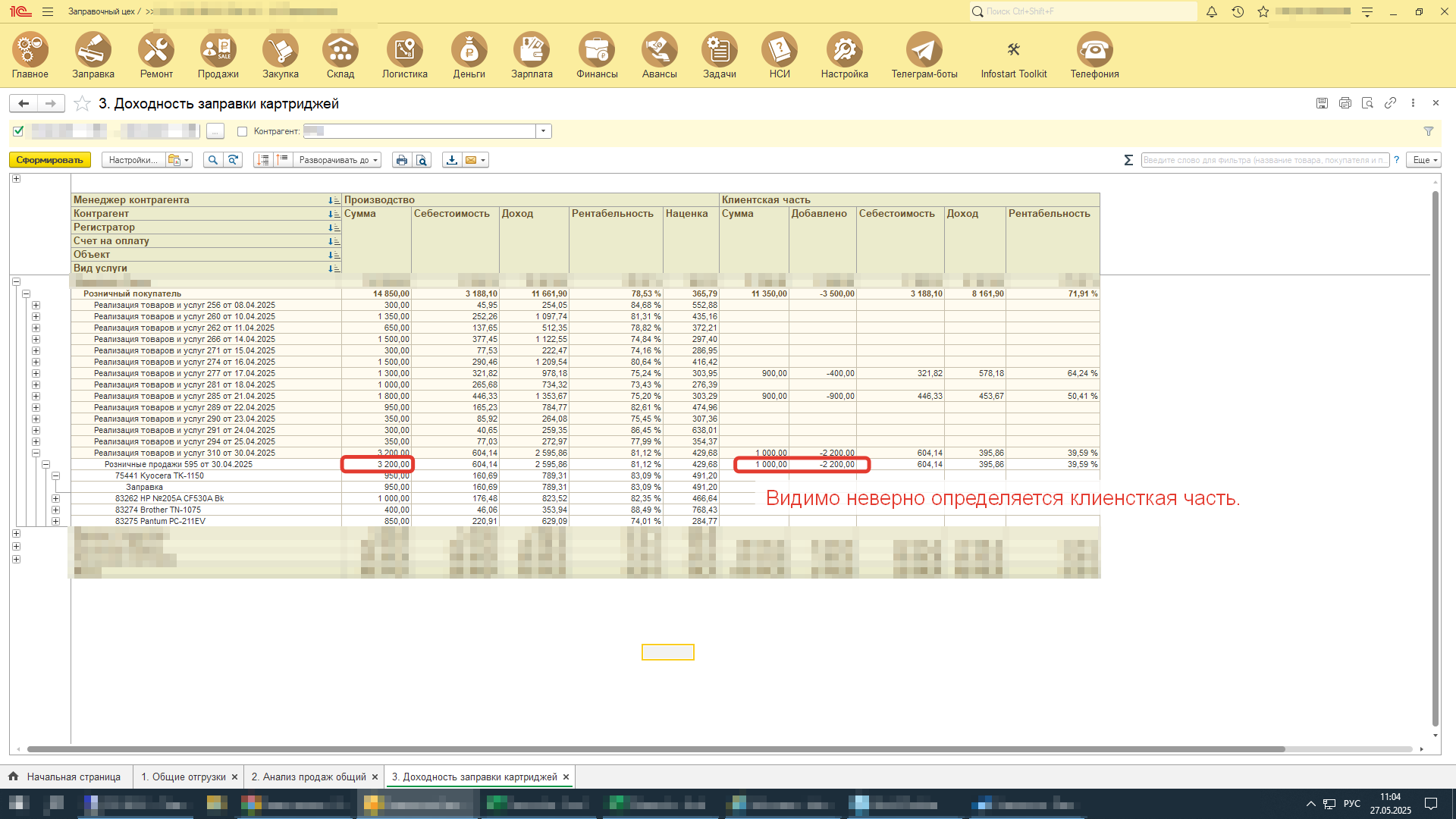Open the Ремонт section
This screenshot has height=819, width=1456.
(156, 55)
